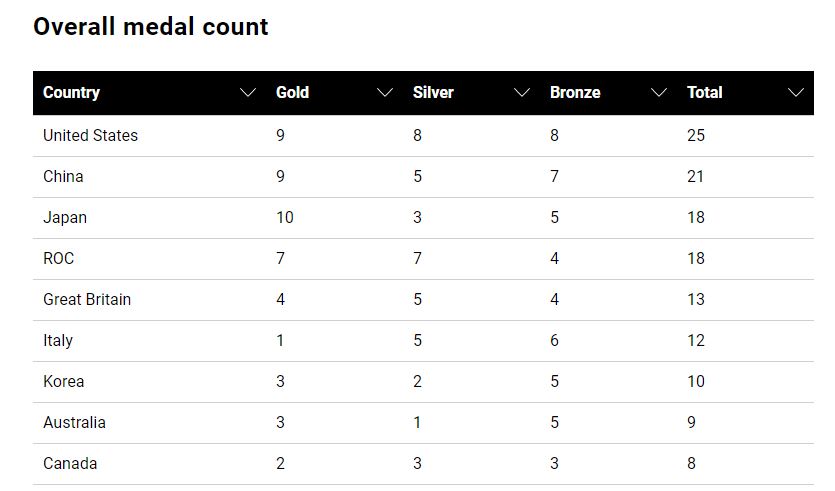The image size is (835, 491).
Task: Expand the Gold column chevron
Action: click(x=385, y=93)
